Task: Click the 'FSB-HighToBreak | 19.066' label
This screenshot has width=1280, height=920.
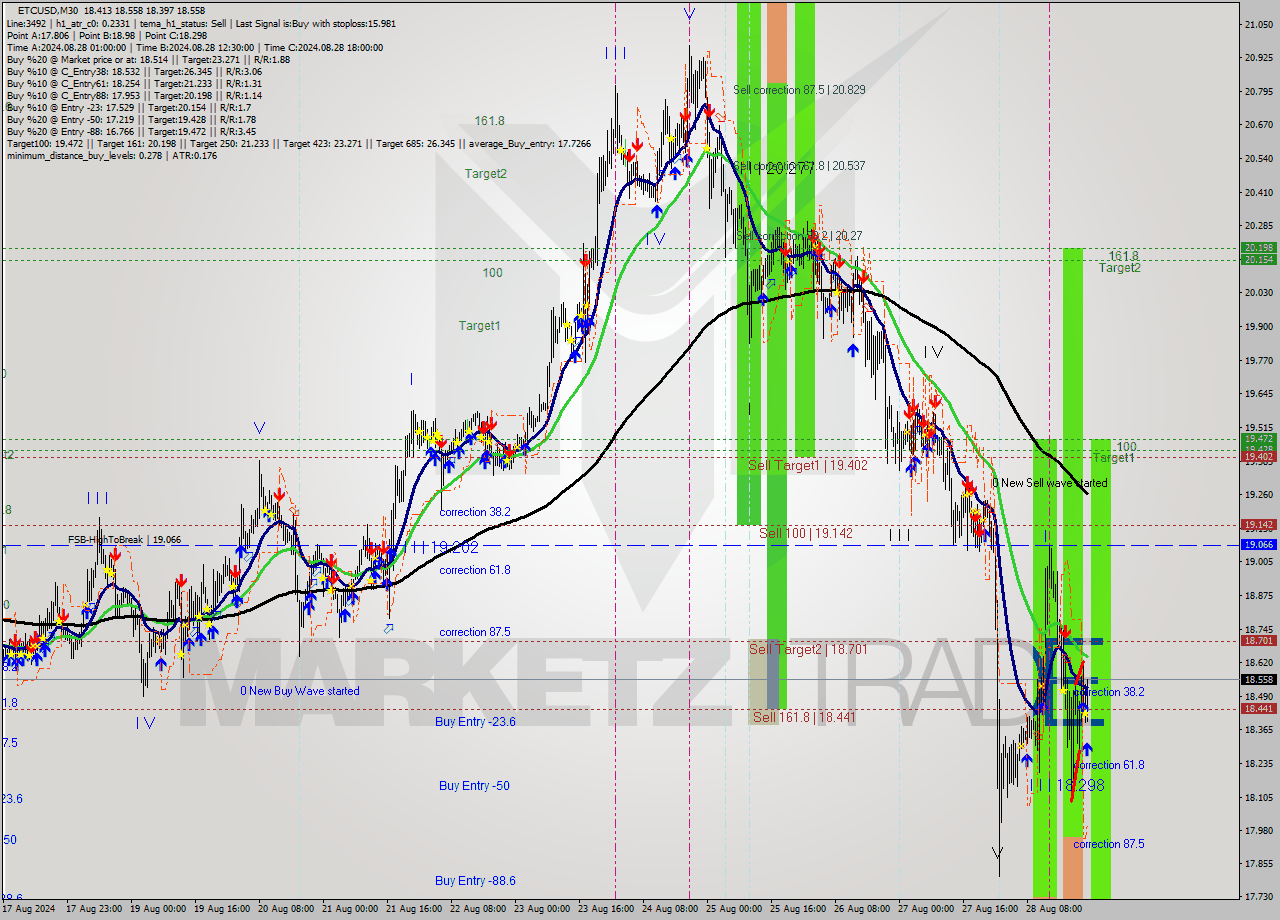Action: tap(124, 540)
